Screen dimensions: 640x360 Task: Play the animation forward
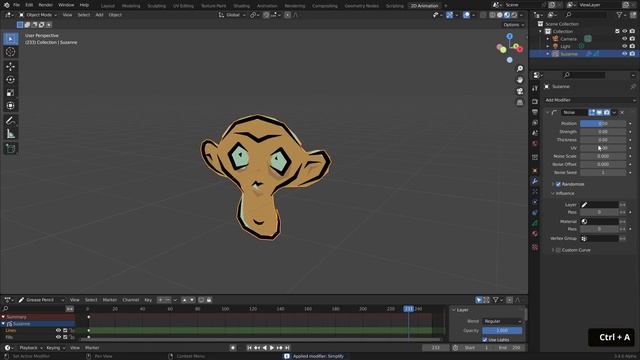click(272, 348)
